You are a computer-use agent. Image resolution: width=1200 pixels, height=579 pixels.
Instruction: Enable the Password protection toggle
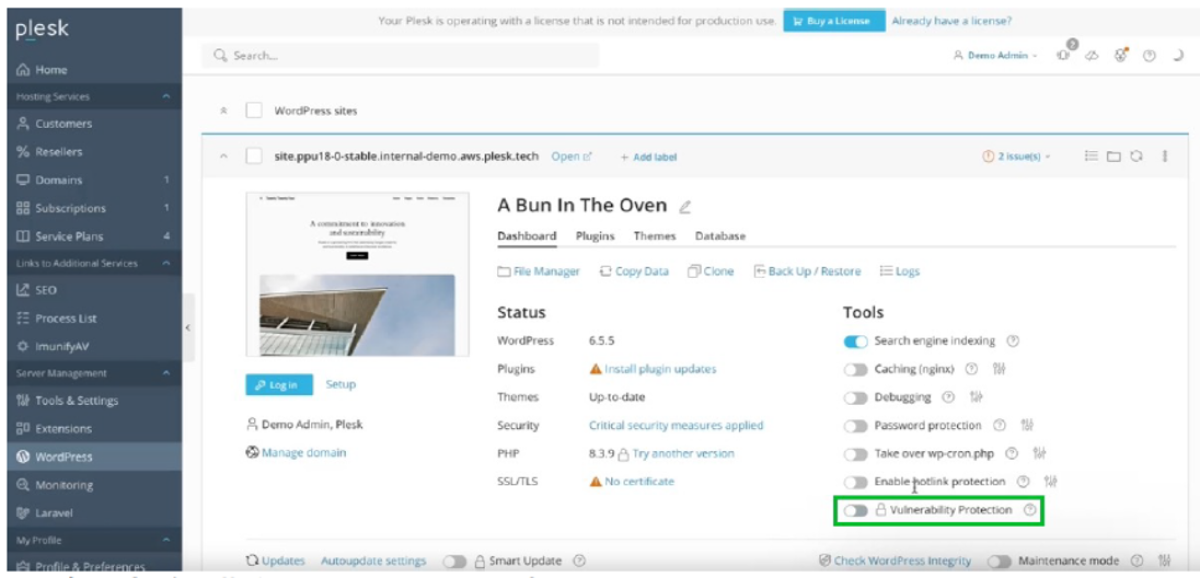click(x=856, y=425)
